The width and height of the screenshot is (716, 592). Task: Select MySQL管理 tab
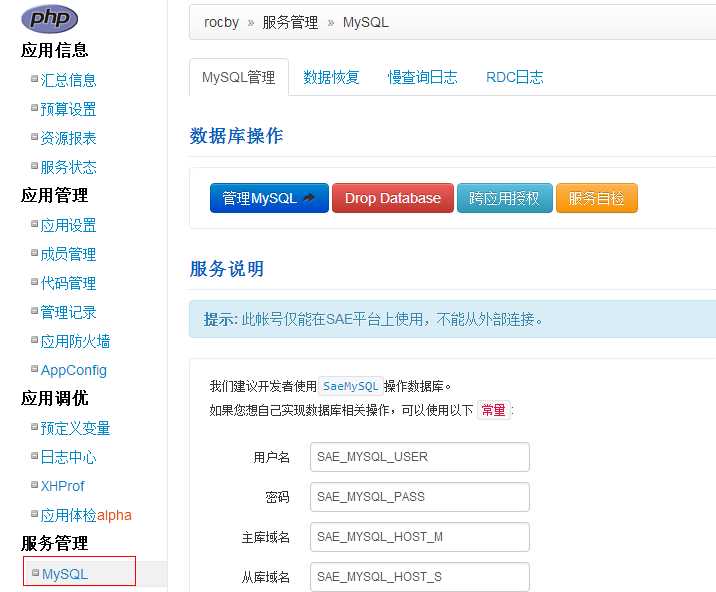click(x=239, y=77)
